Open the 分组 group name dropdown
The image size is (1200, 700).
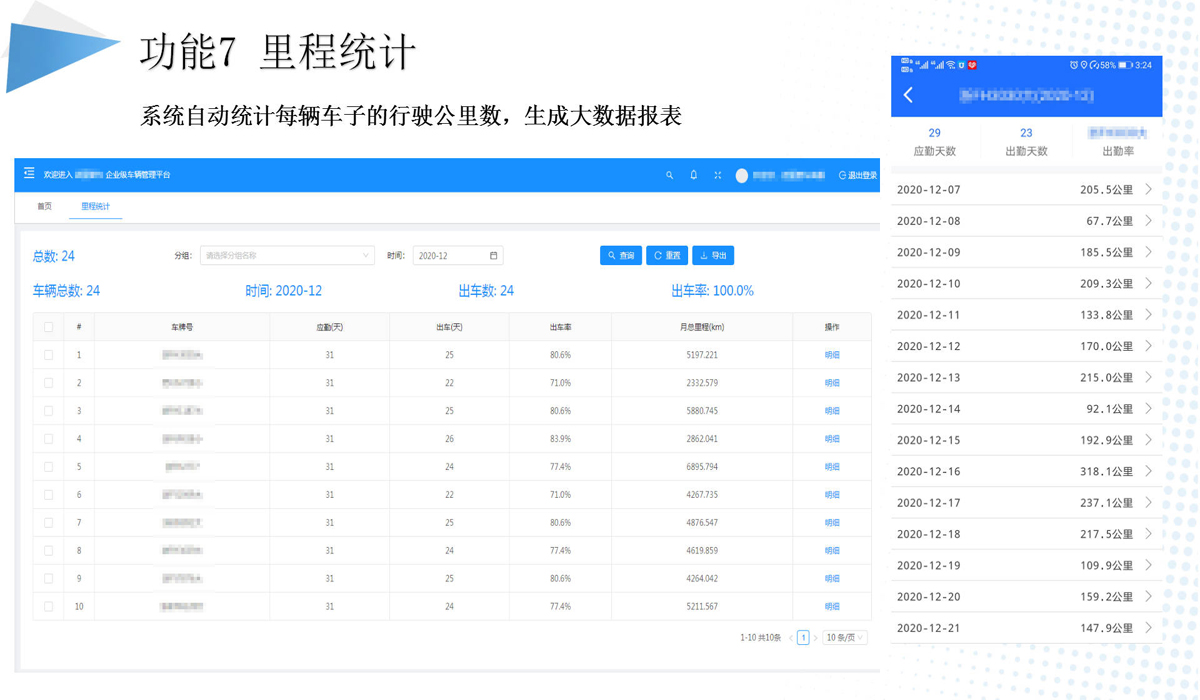pos(287,256)
